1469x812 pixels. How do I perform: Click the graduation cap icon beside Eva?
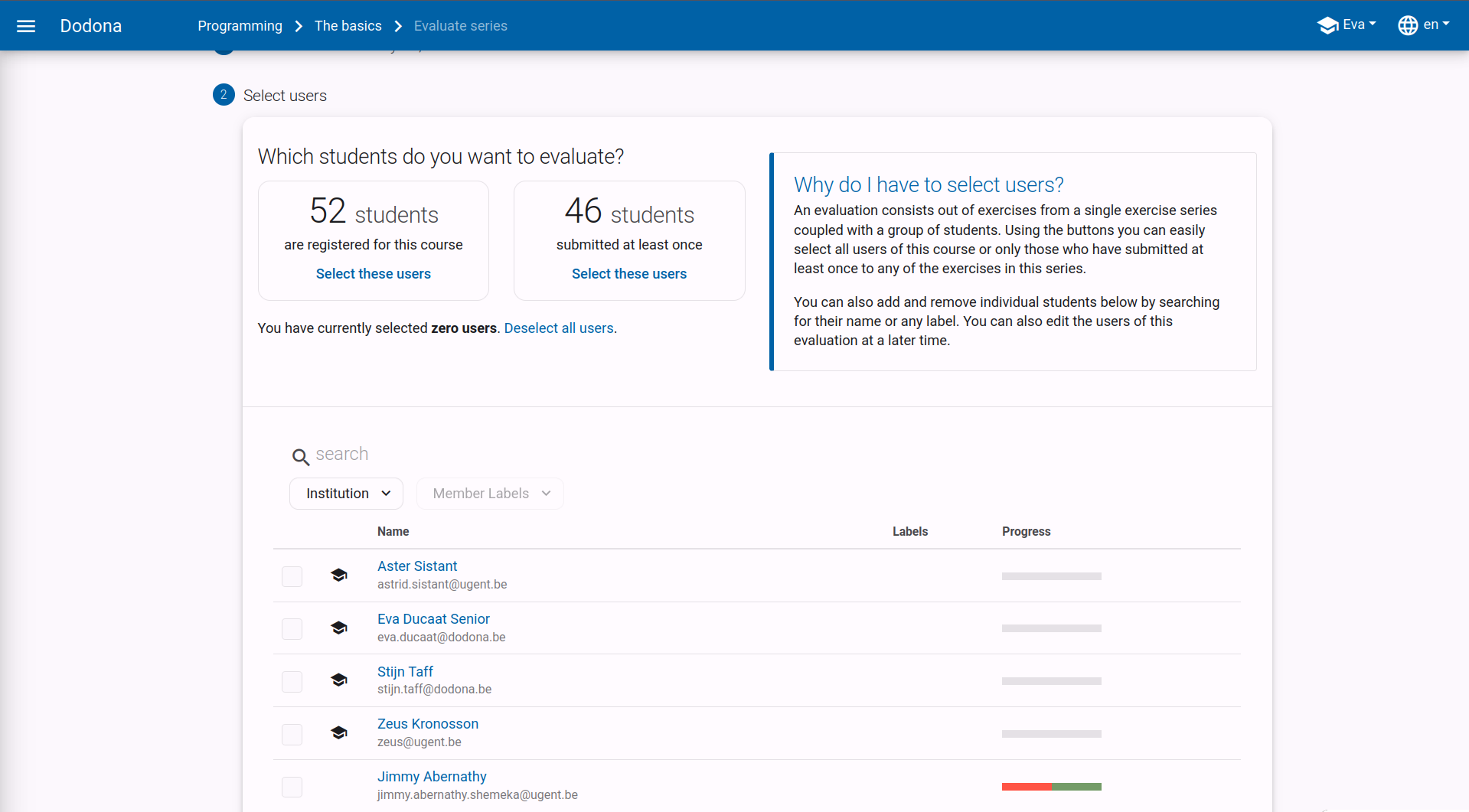(x=1327, y=25)
